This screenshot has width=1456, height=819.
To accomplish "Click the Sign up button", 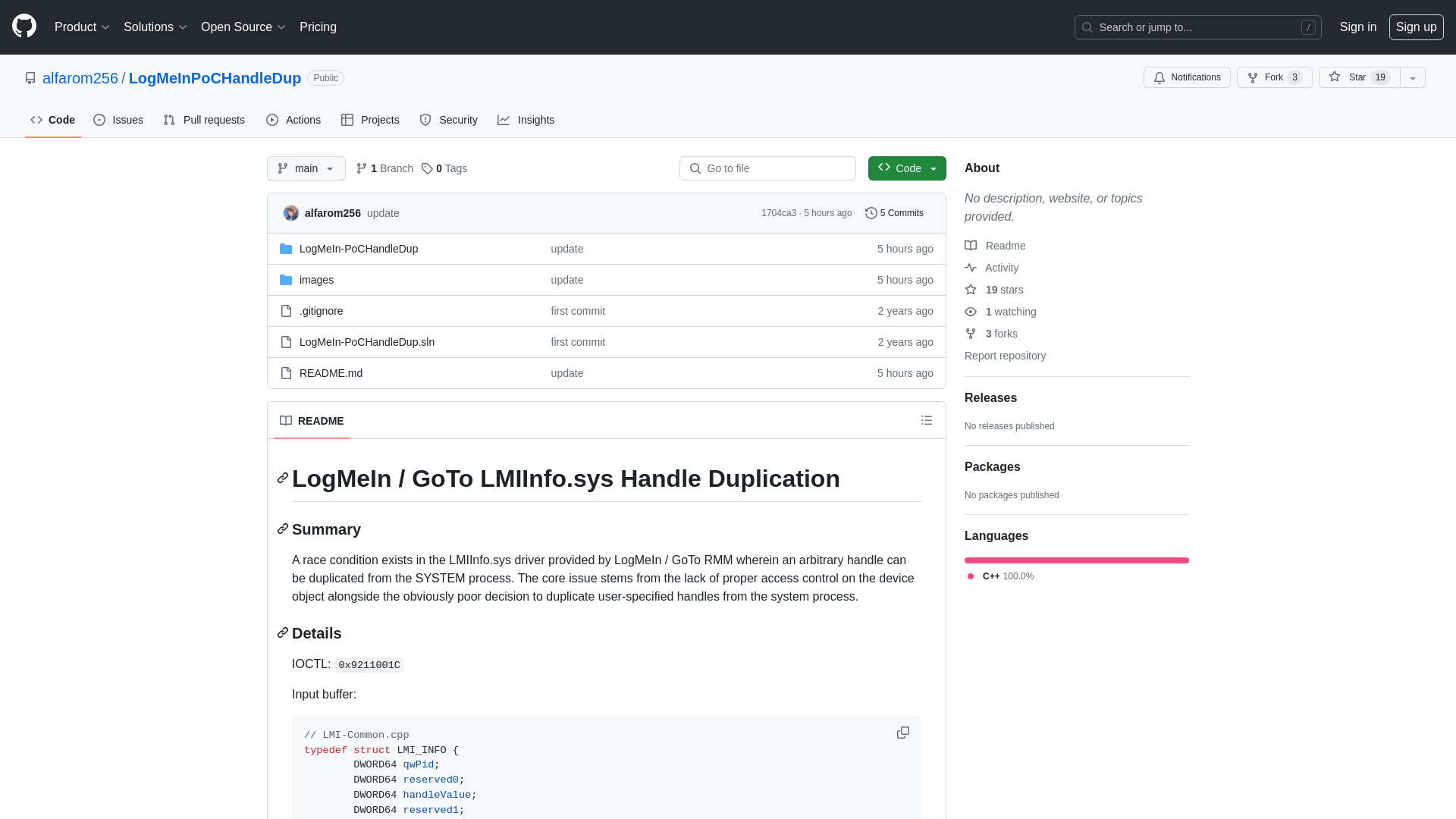I will click(1416, 27).
